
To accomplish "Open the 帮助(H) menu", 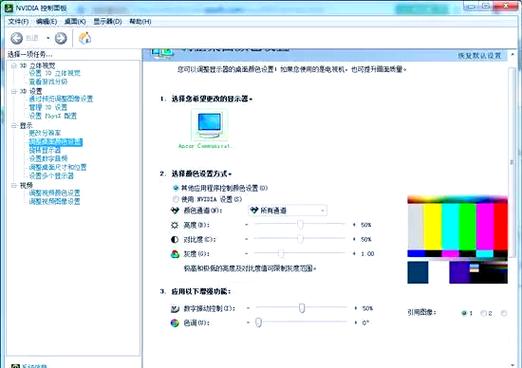I will [140, 22].
